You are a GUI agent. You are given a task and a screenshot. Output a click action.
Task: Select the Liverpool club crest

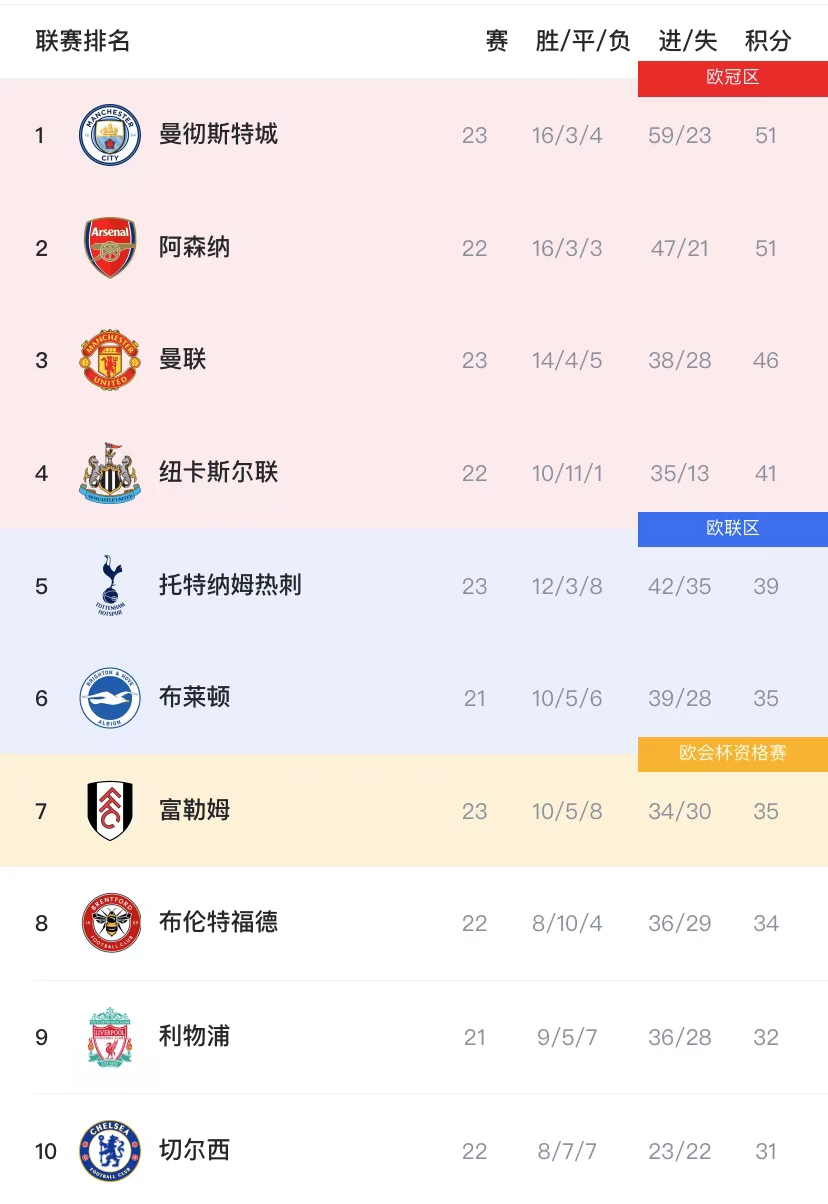[x=110, y=1037]
